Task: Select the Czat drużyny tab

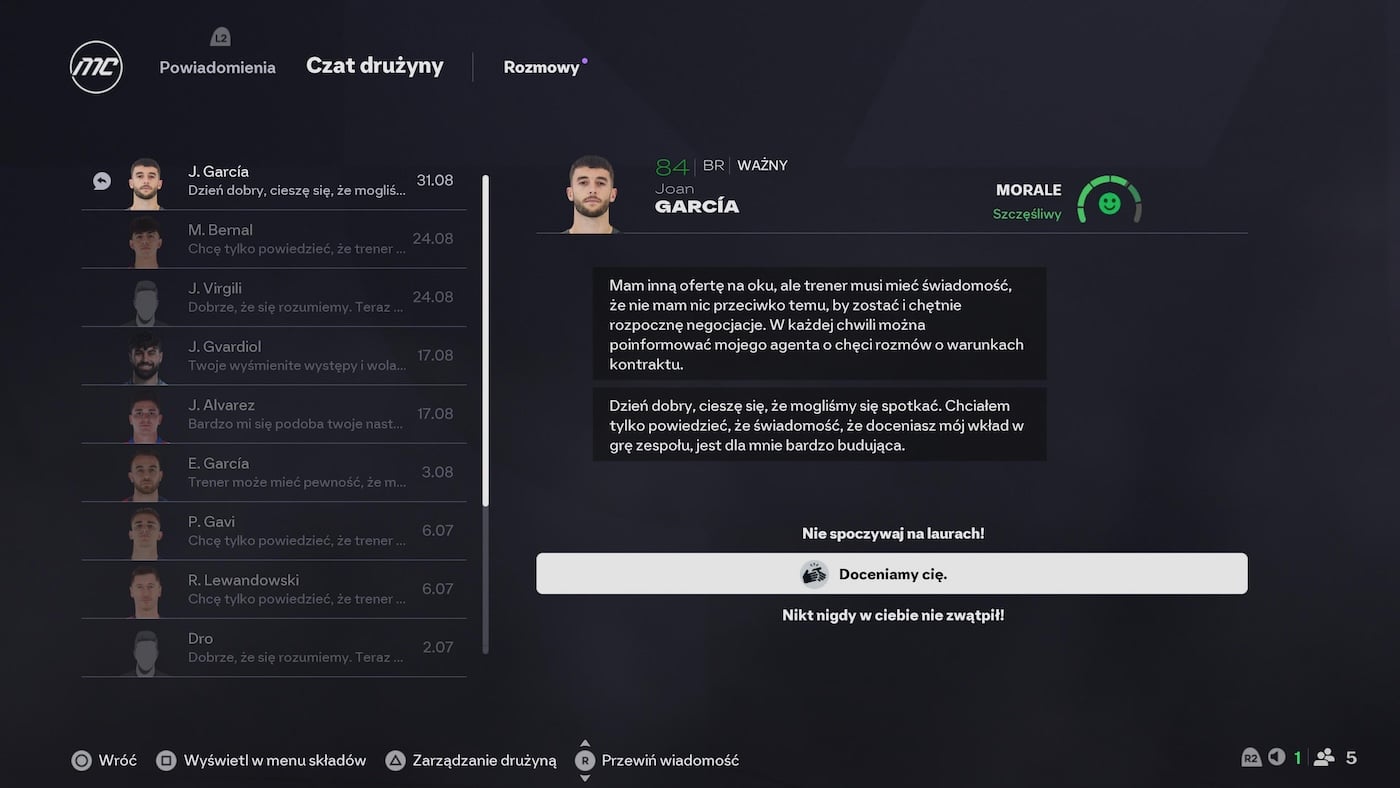Action: click(374, 66)
